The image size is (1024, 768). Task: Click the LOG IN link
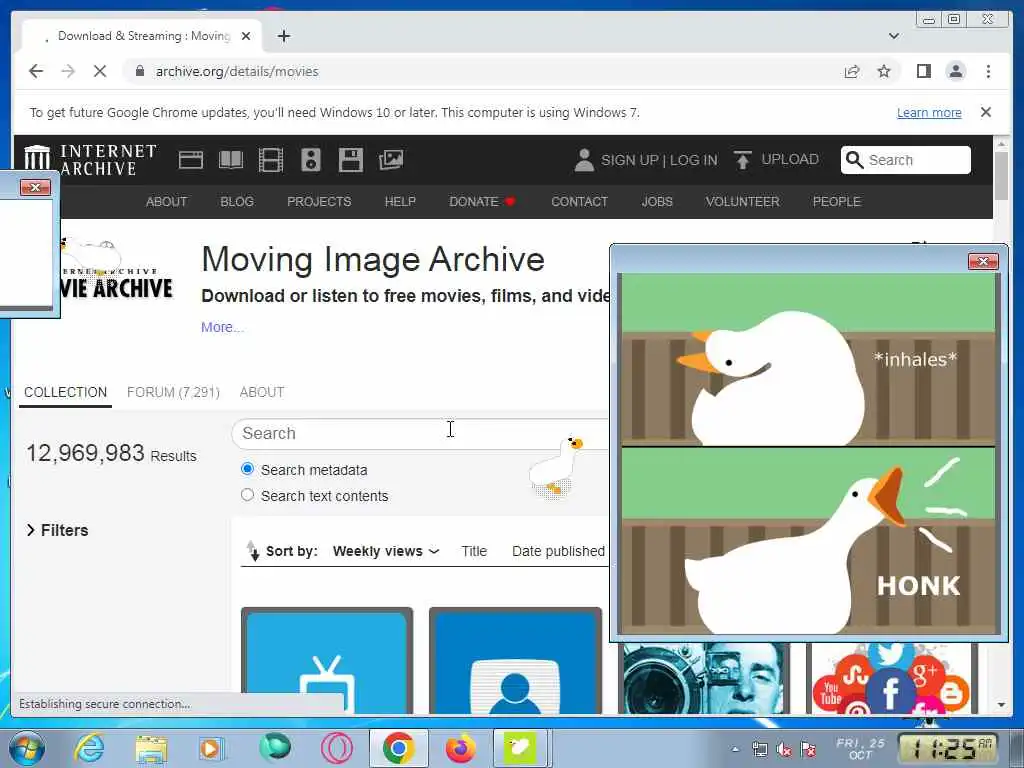pos(694,160)
